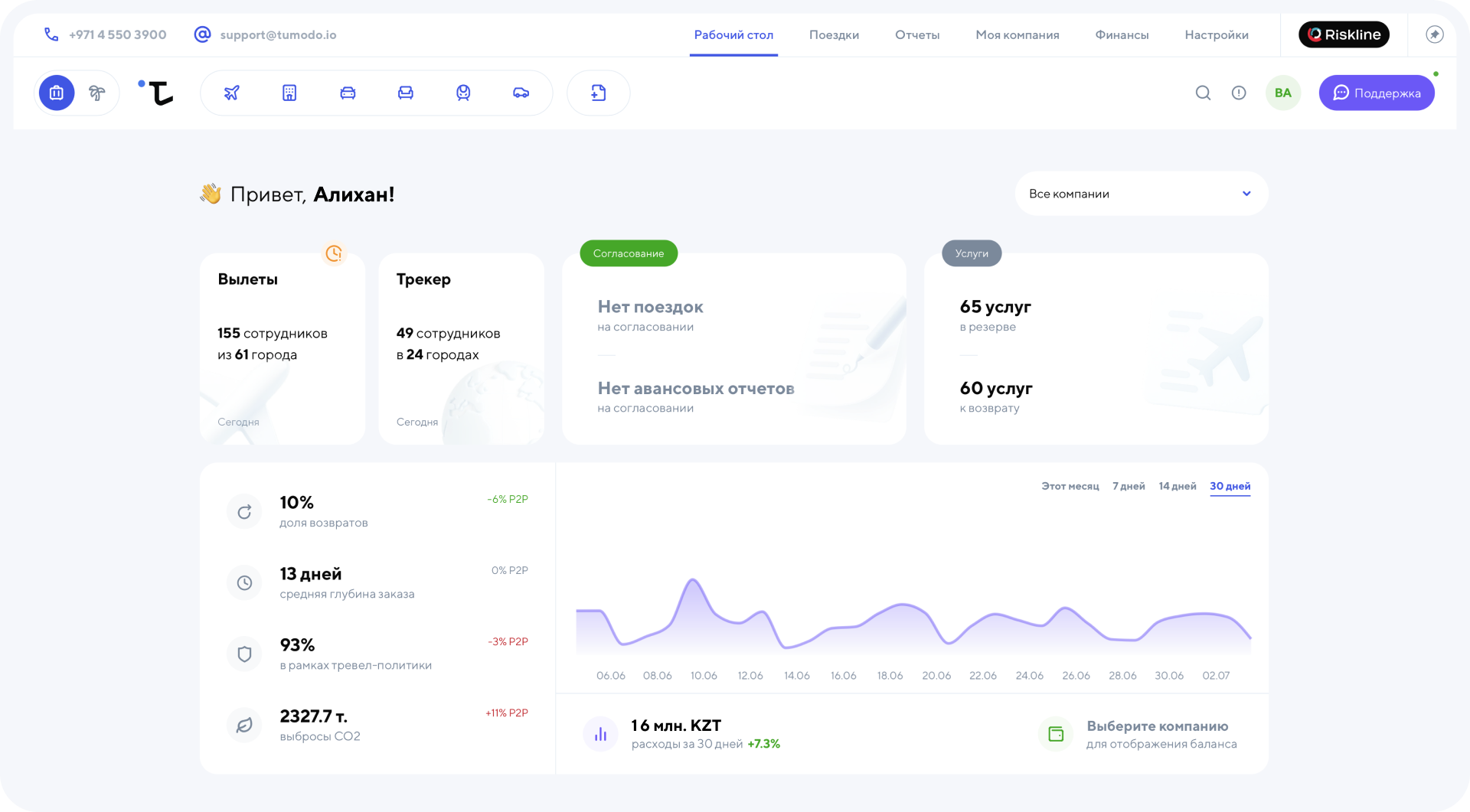
Task: Click the shield icon beside 93%
Action: pos(244,654)
